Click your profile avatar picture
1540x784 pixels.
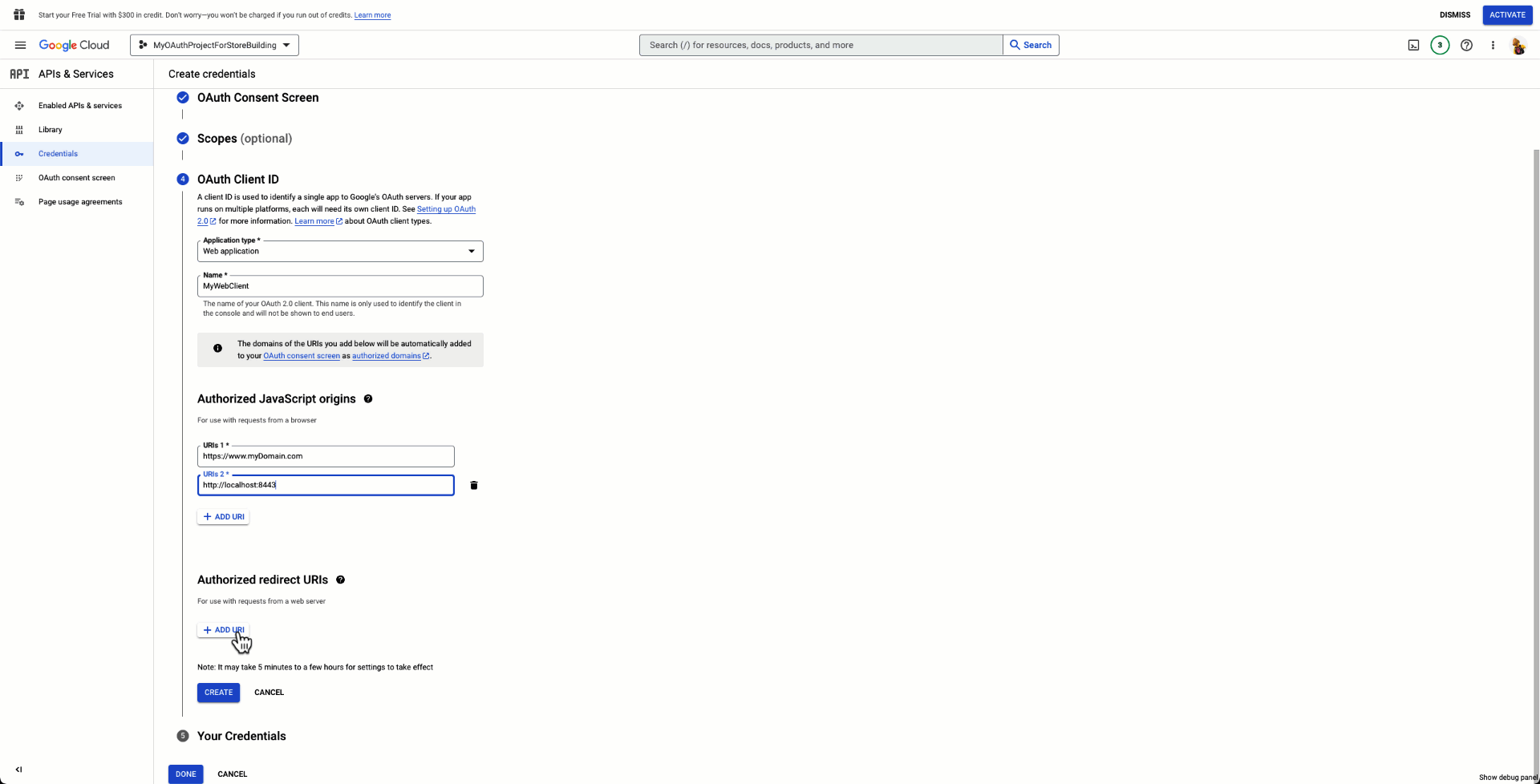1519,46
